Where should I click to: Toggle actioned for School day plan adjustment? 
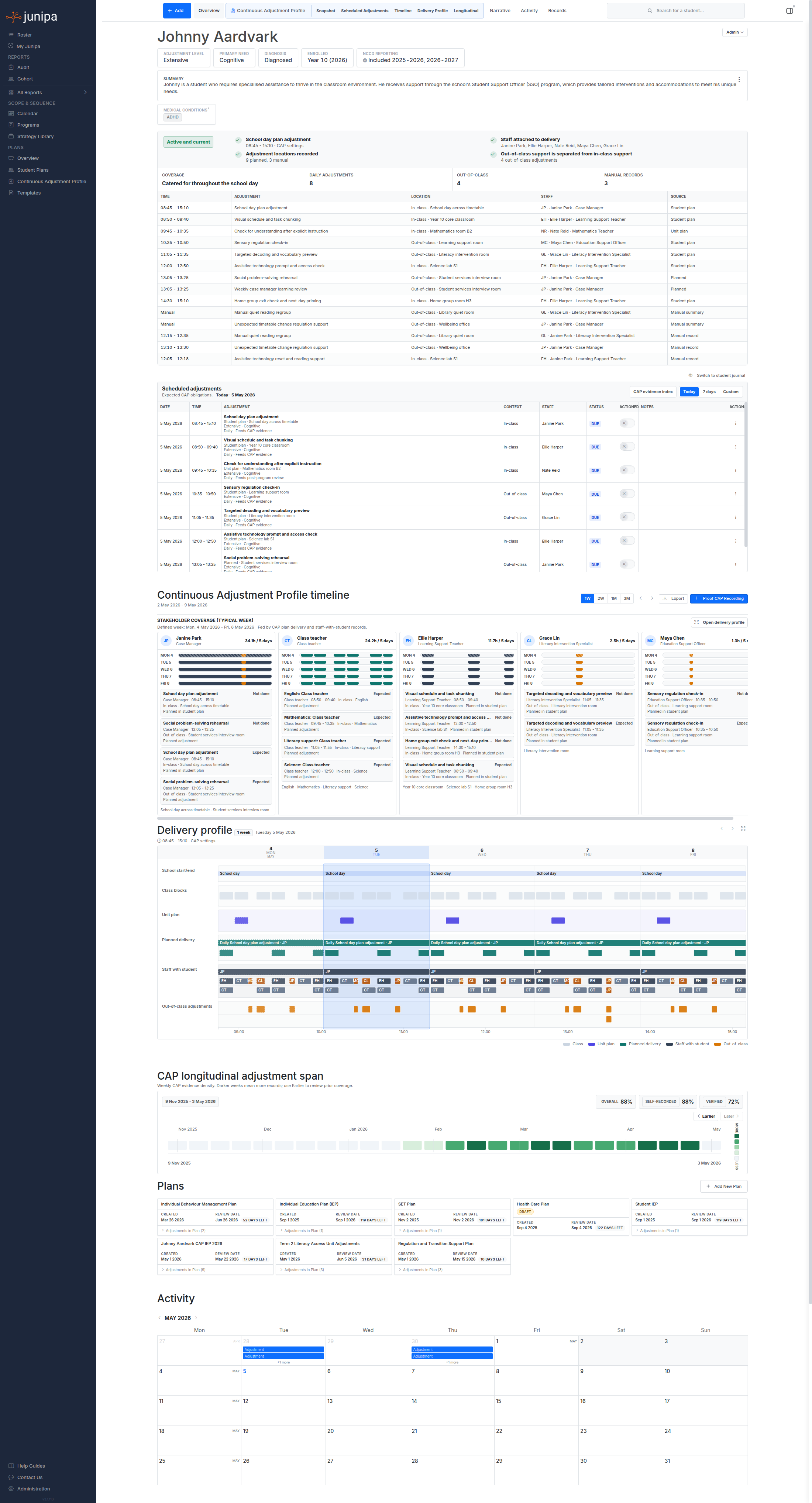tap(627, 424)
